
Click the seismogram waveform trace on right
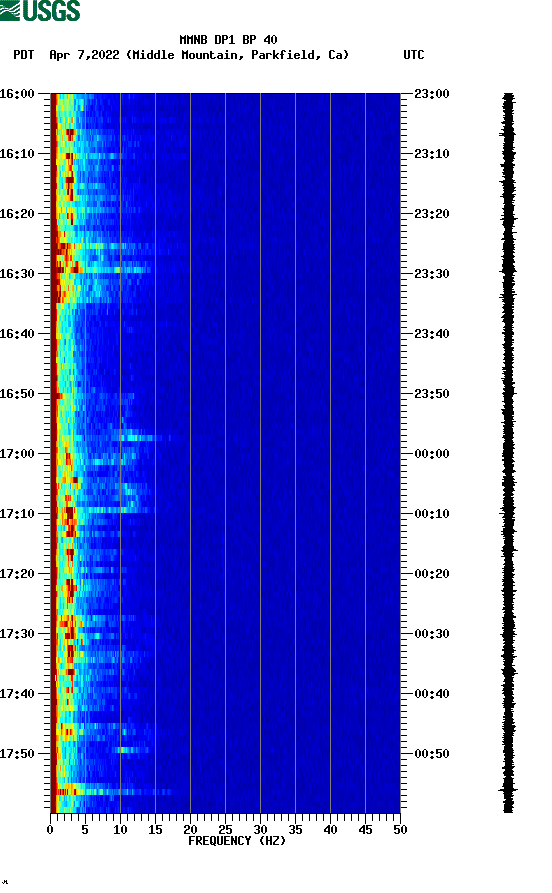509,453
